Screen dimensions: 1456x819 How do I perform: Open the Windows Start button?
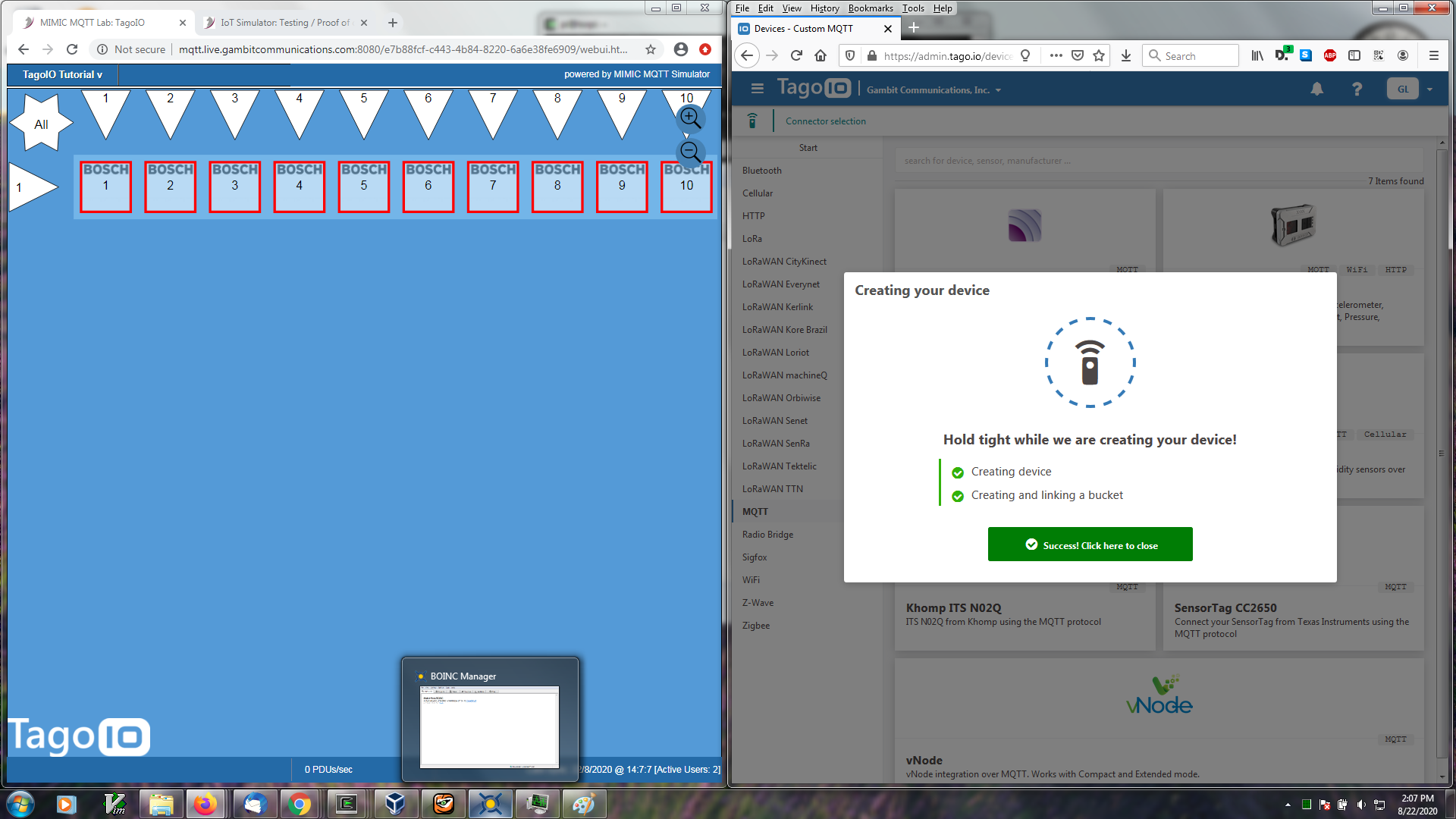[x=20, y=803]
